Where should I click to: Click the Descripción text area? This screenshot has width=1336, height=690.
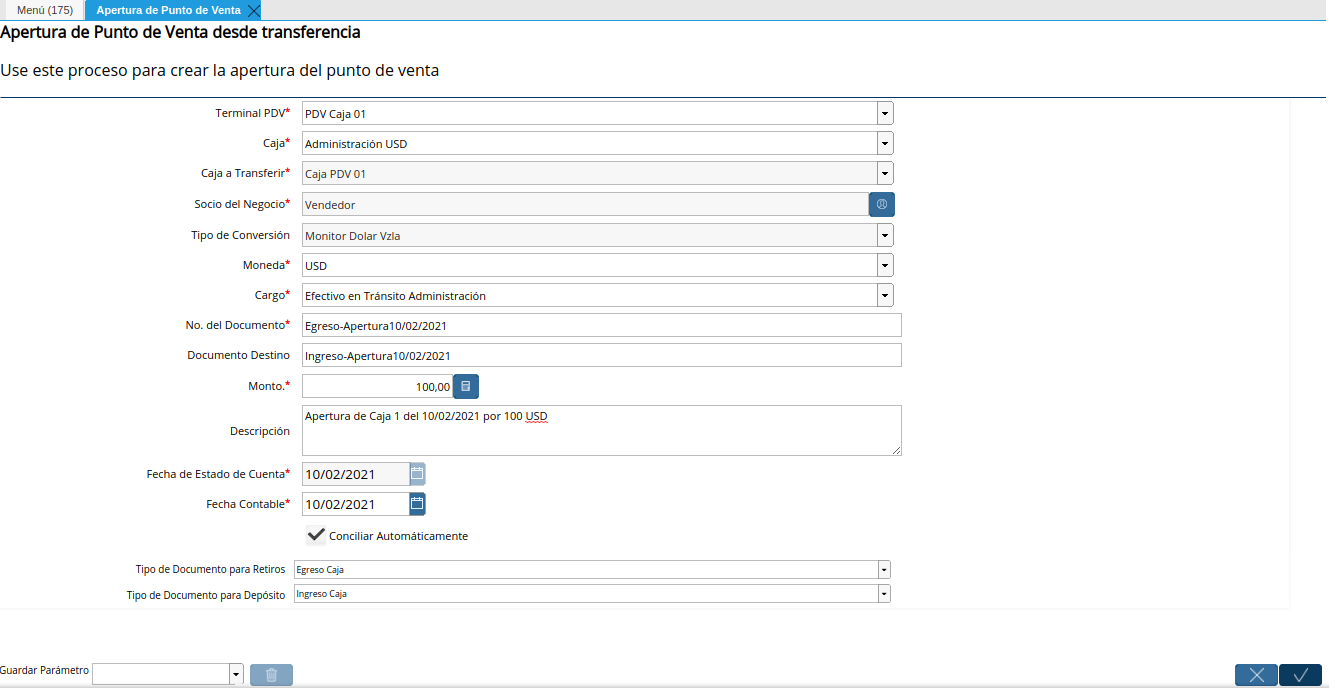click(x=601, y=431)
